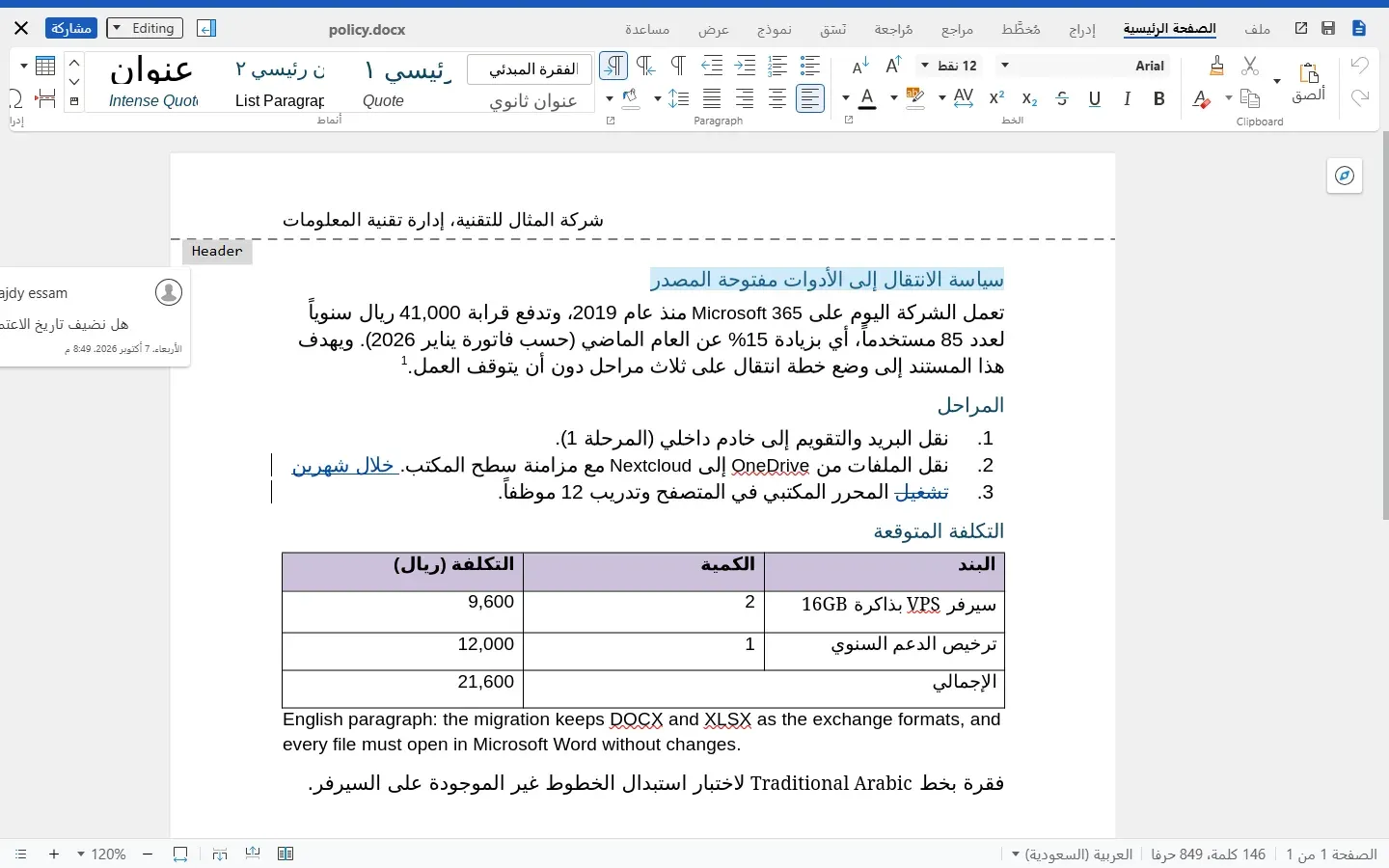
Task: Switch to the عرض (View) tab
Action: pos(714,30)
